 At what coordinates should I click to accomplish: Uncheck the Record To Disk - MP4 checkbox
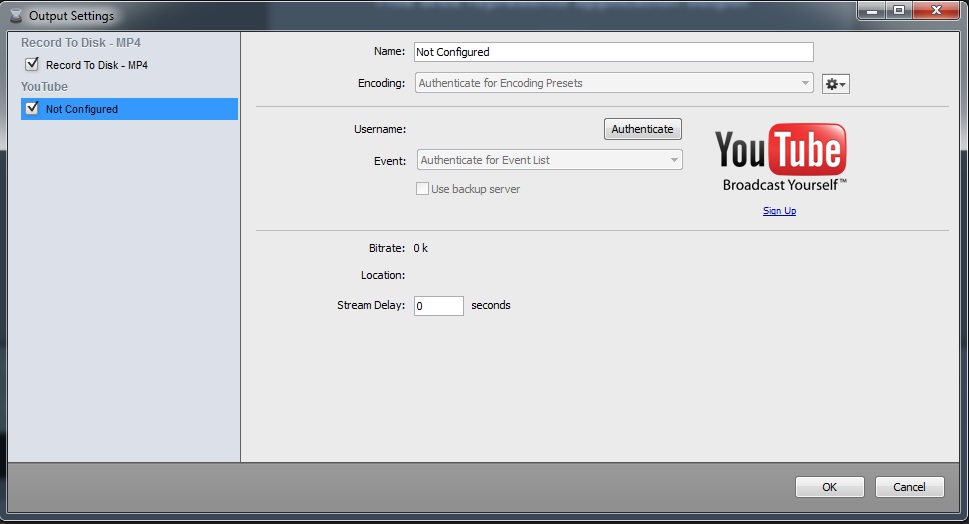tap(32, 65)
